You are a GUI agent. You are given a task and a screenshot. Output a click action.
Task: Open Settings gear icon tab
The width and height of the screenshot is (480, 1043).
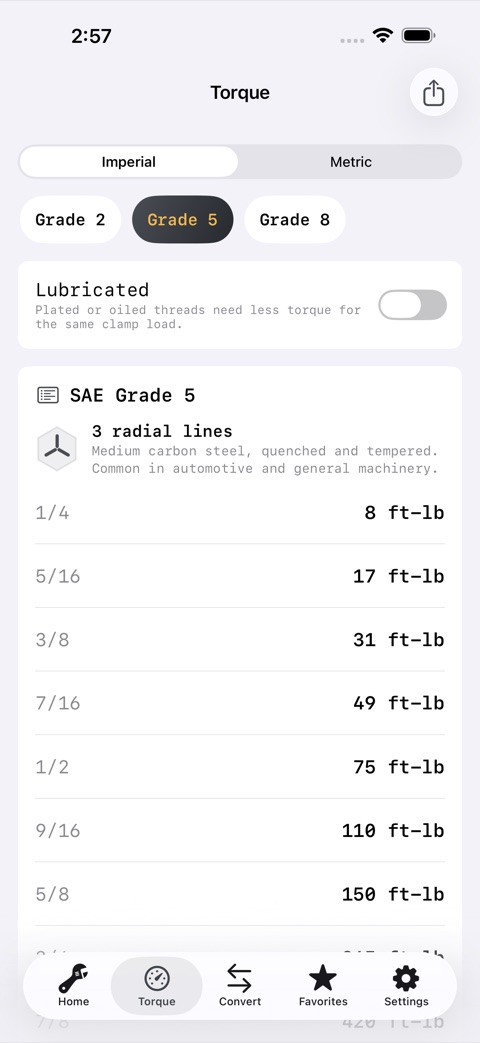(406, 986)
